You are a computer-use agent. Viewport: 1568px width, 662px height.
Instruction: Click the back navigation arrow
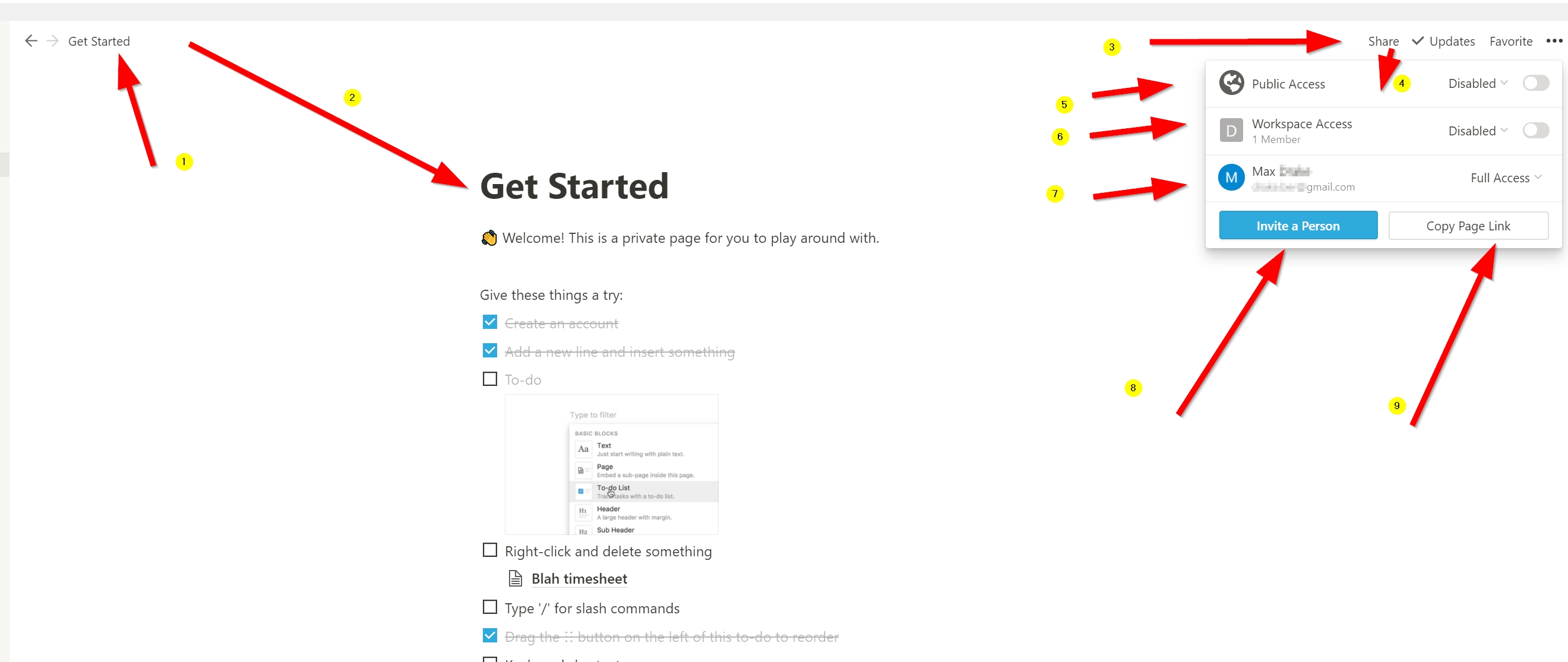click(31, 41)
